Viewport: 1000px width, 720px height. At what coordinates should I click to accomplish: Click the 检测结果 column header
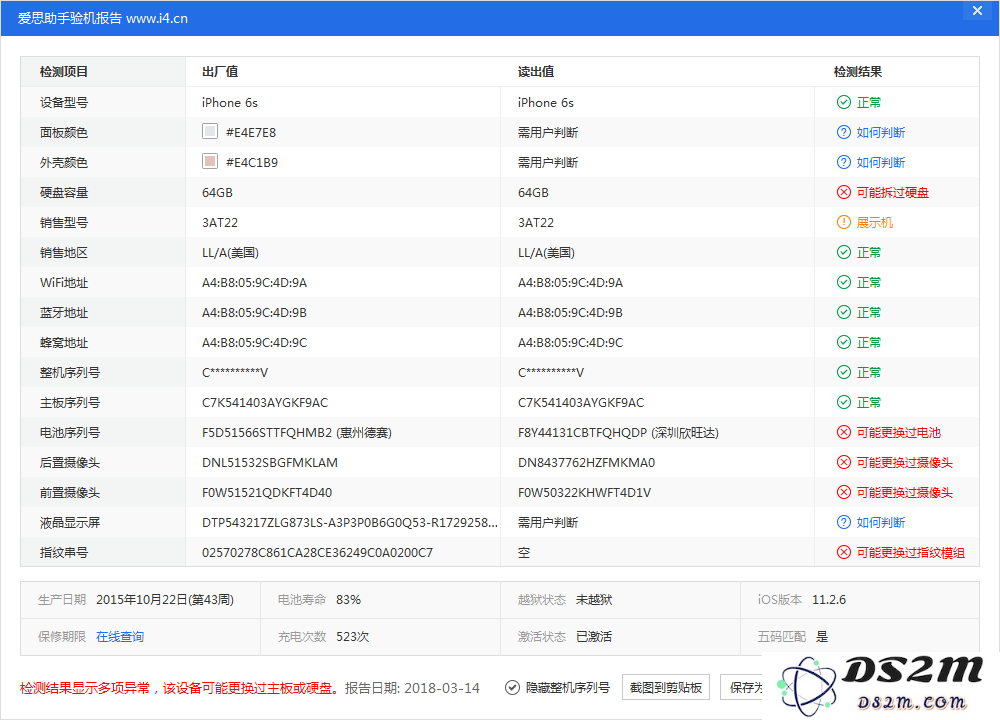(x=858, y=71)
